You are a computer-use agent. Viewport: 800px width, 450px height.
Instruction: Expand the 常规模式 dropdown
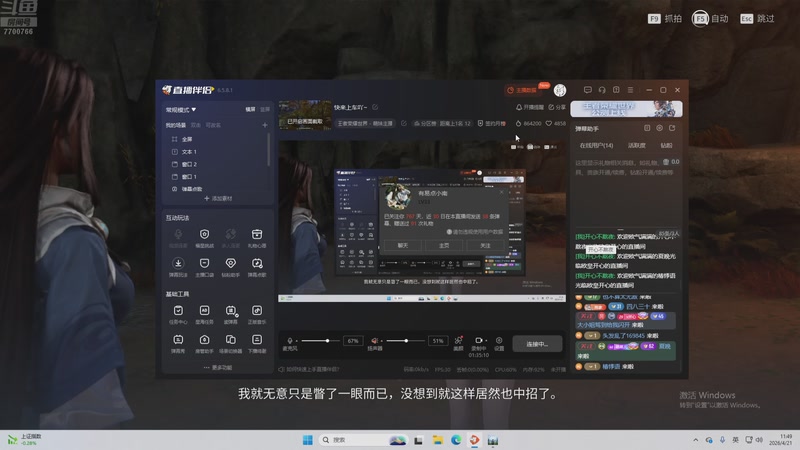(x=181, y=110)
